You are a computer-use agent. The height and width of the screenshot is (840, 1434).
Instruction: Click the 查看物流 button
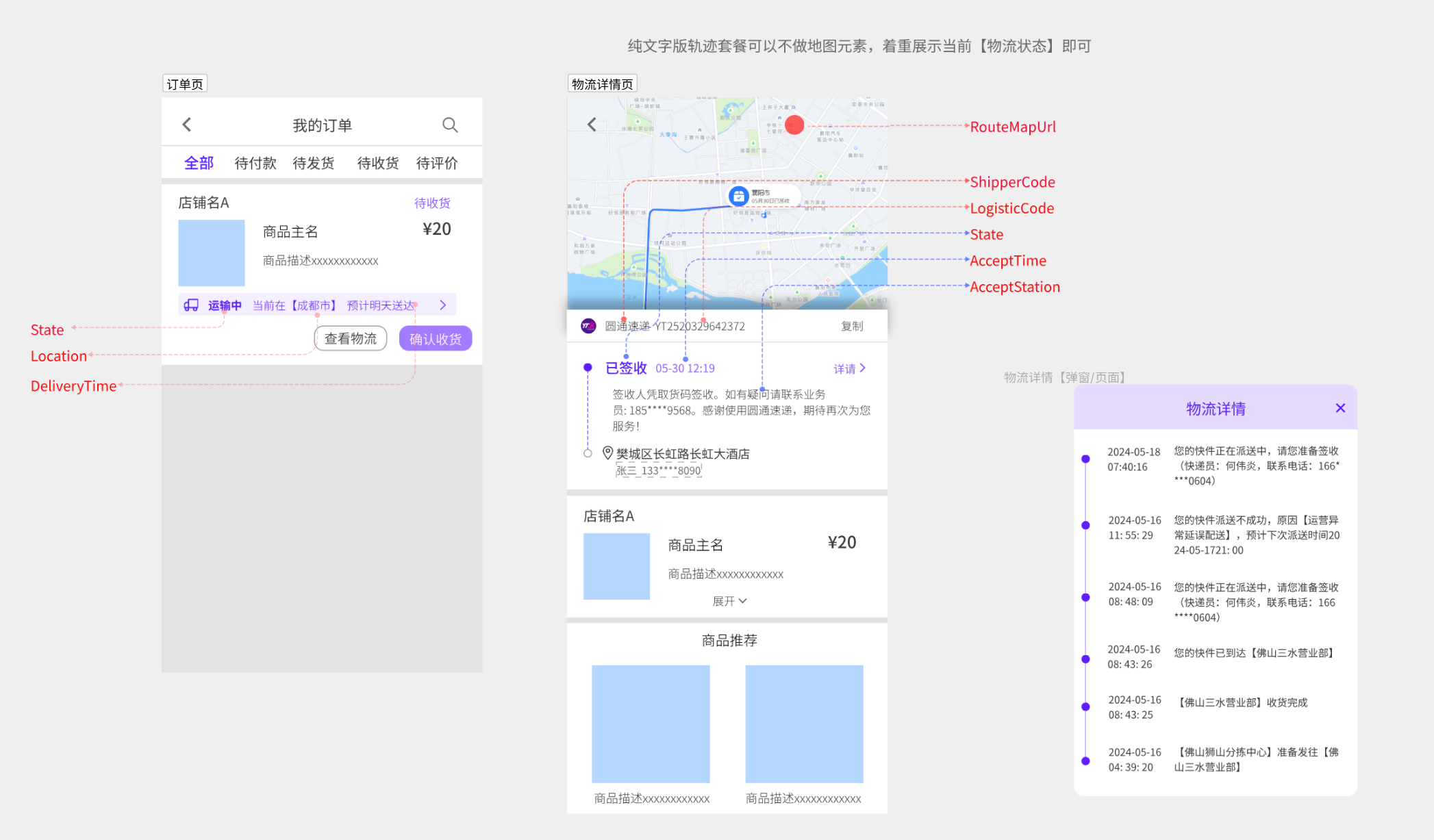pos(351,338)
